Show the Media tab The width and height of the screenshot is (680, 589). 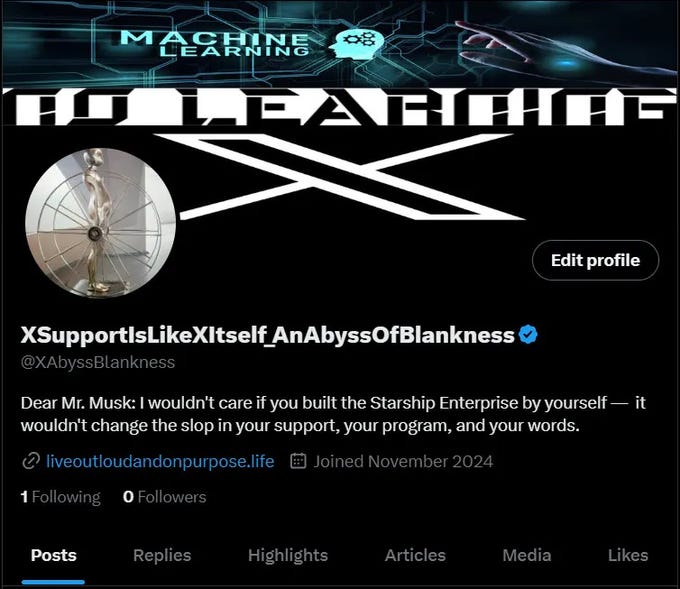527,556
